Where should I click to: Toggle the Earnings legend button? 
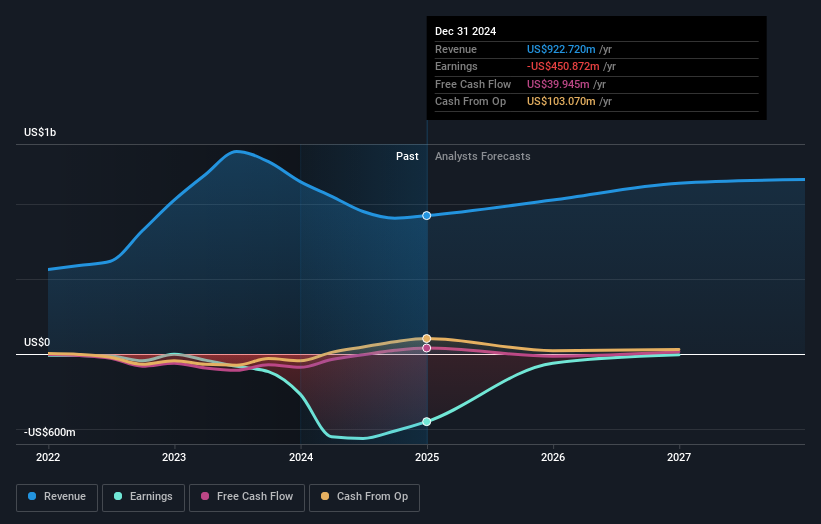point(143,497)
